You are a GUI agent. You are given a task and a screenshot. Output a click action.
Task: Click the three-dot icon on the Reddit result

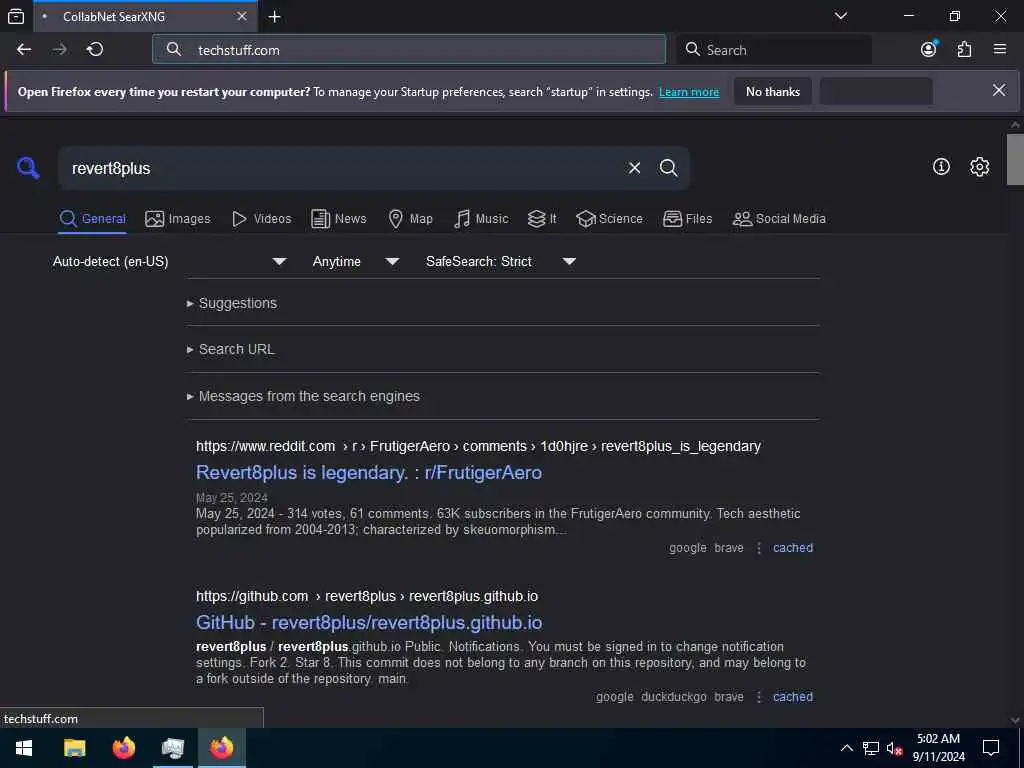(x=759, y=548)
